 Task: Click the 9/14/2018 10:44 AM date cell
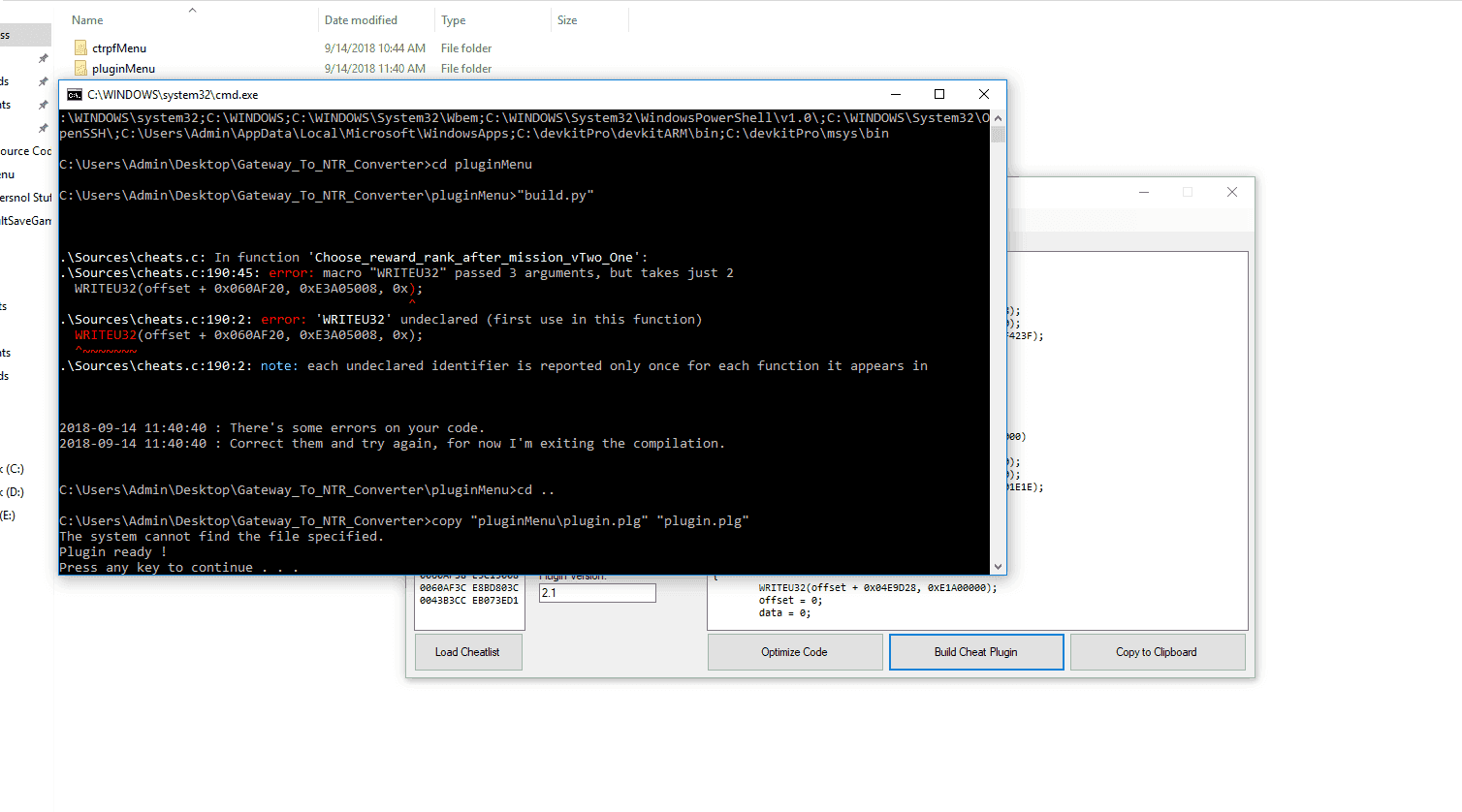tap(375, 47)
